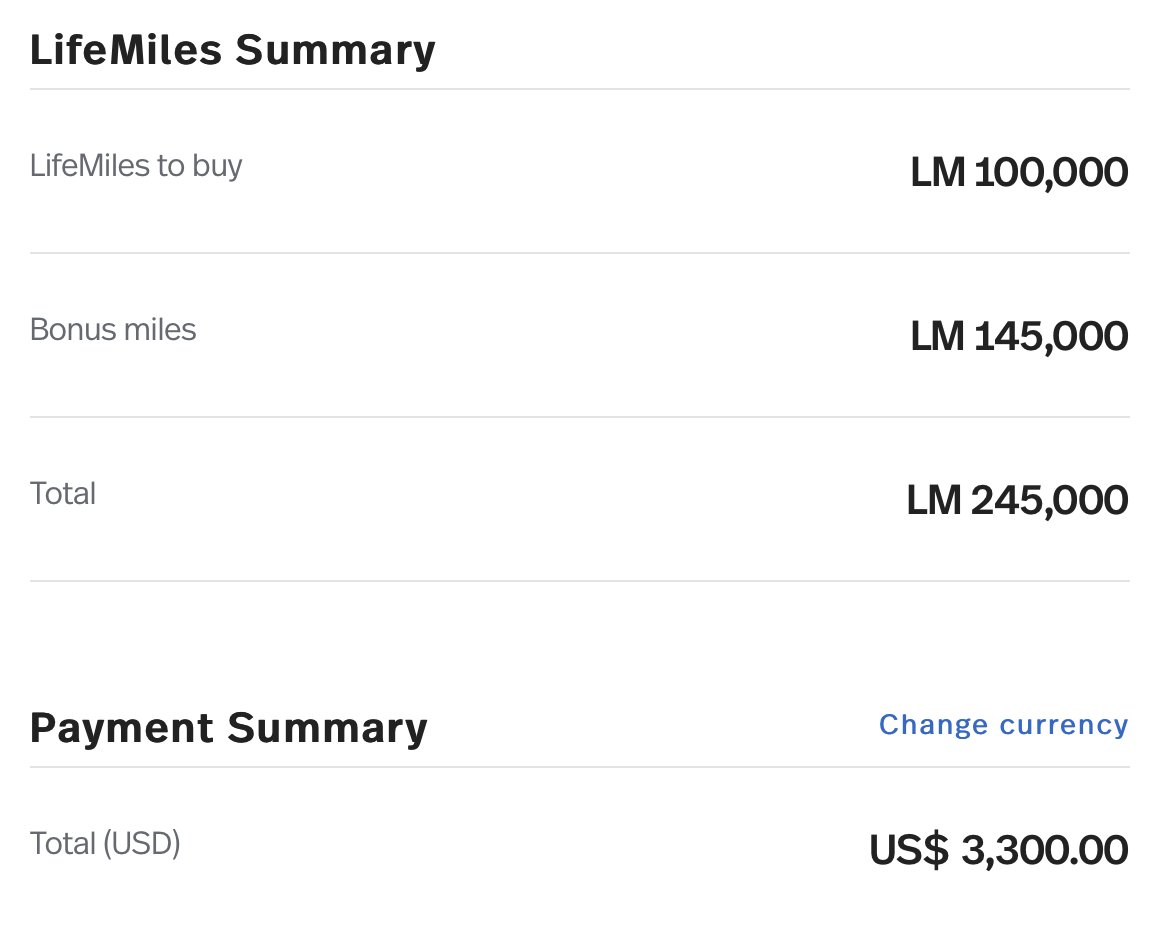Click the Change currency link
The height and width of the screenshot is (926, 1176).
(1004, 725)
